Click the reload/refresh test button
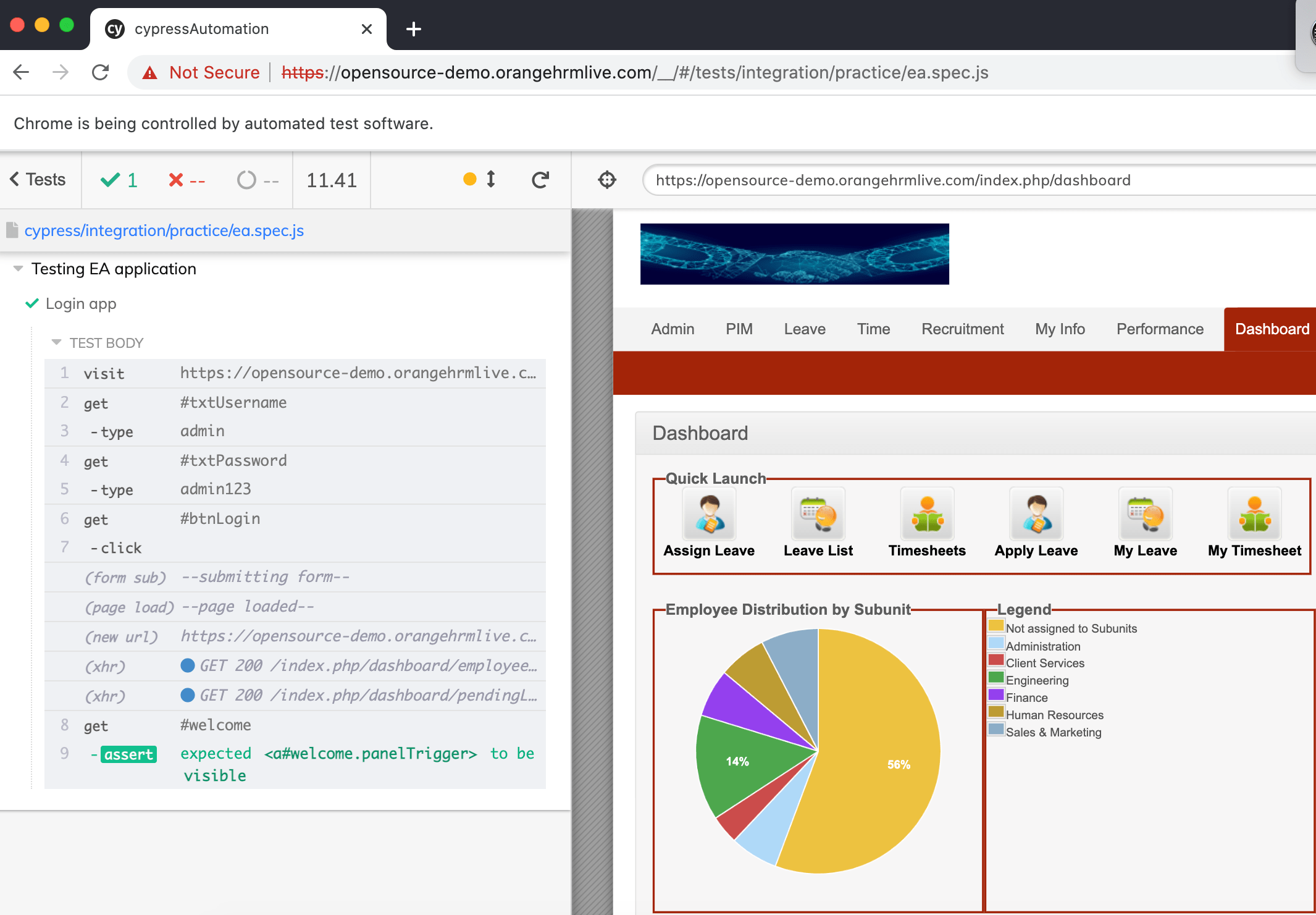The height and width of the screenshot is (915, 1316). coord(540,180)
